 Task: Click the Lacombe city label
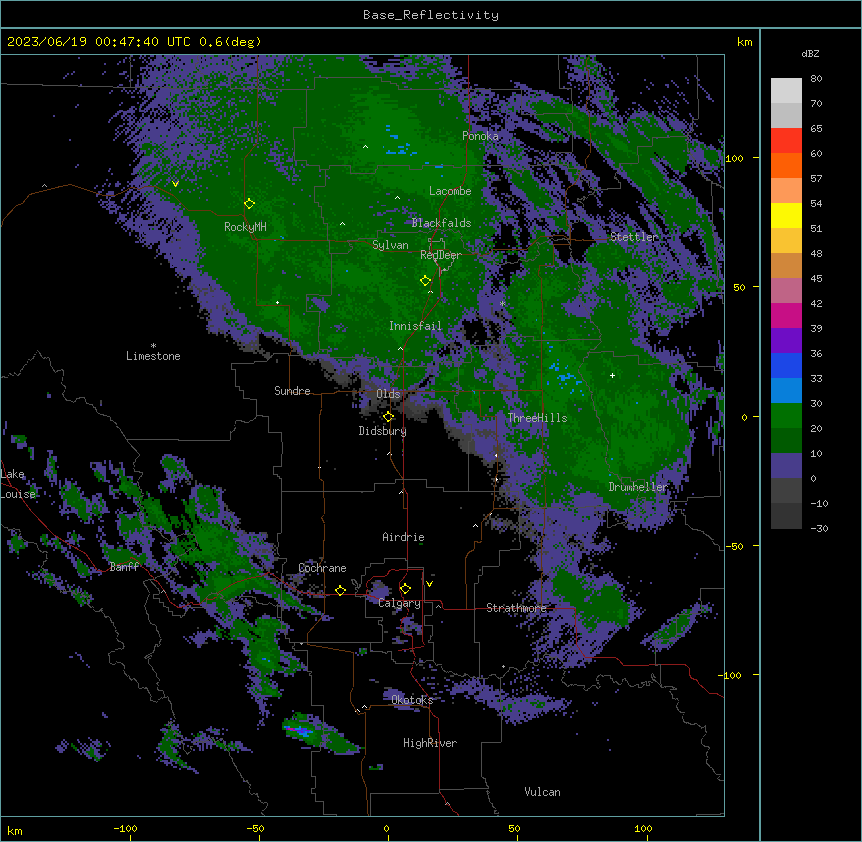coord(450,191)
